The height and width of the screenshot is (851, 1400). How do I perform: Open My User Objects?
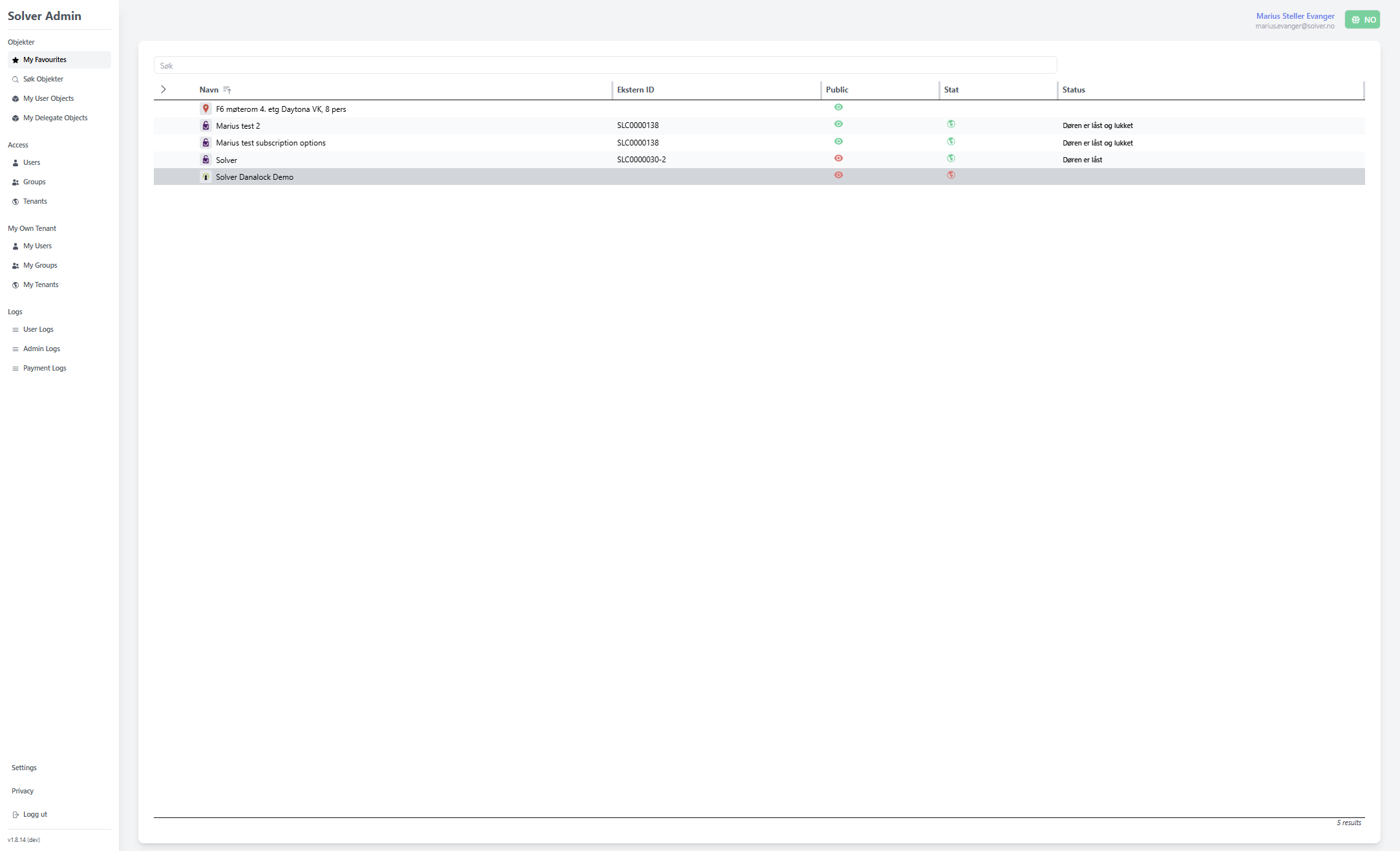click(x=59, y=98)
